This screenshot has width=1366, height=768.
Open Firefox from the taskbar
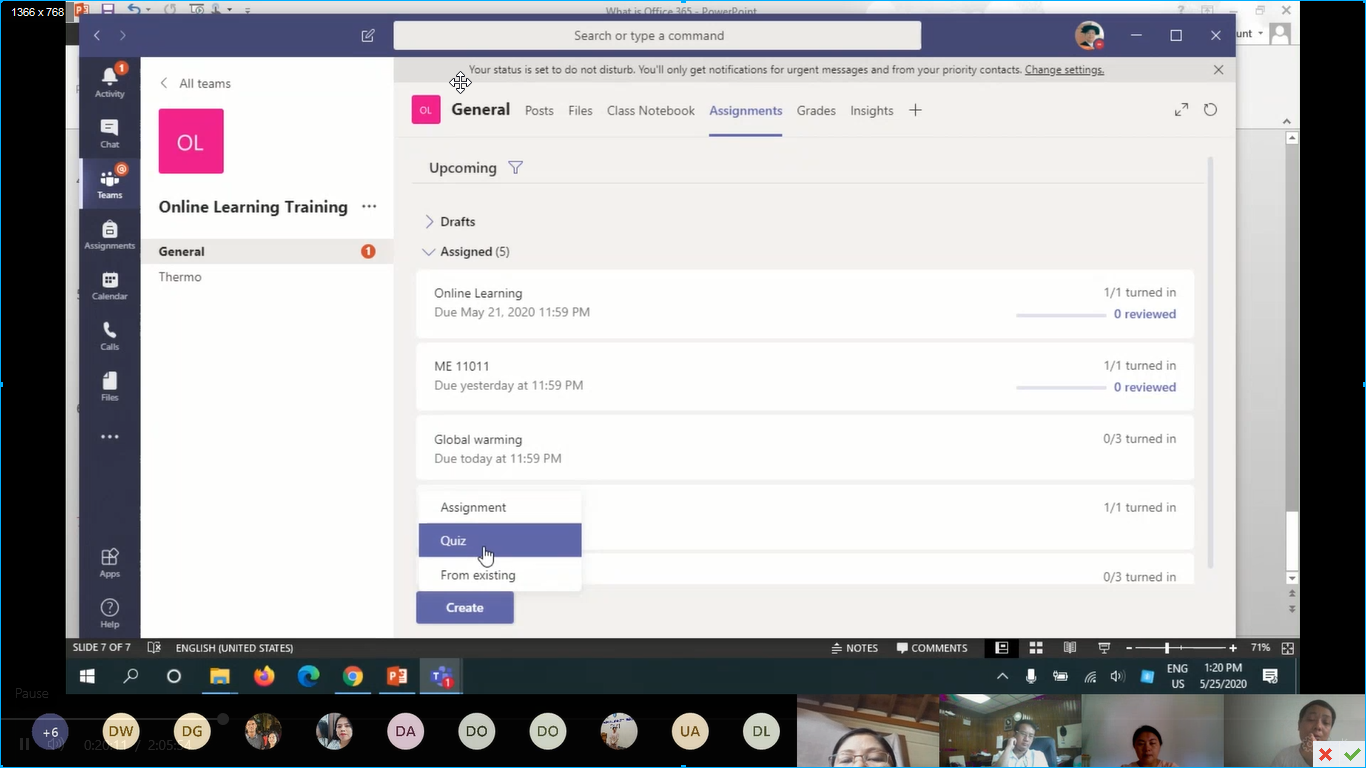[x=264, y=676]
